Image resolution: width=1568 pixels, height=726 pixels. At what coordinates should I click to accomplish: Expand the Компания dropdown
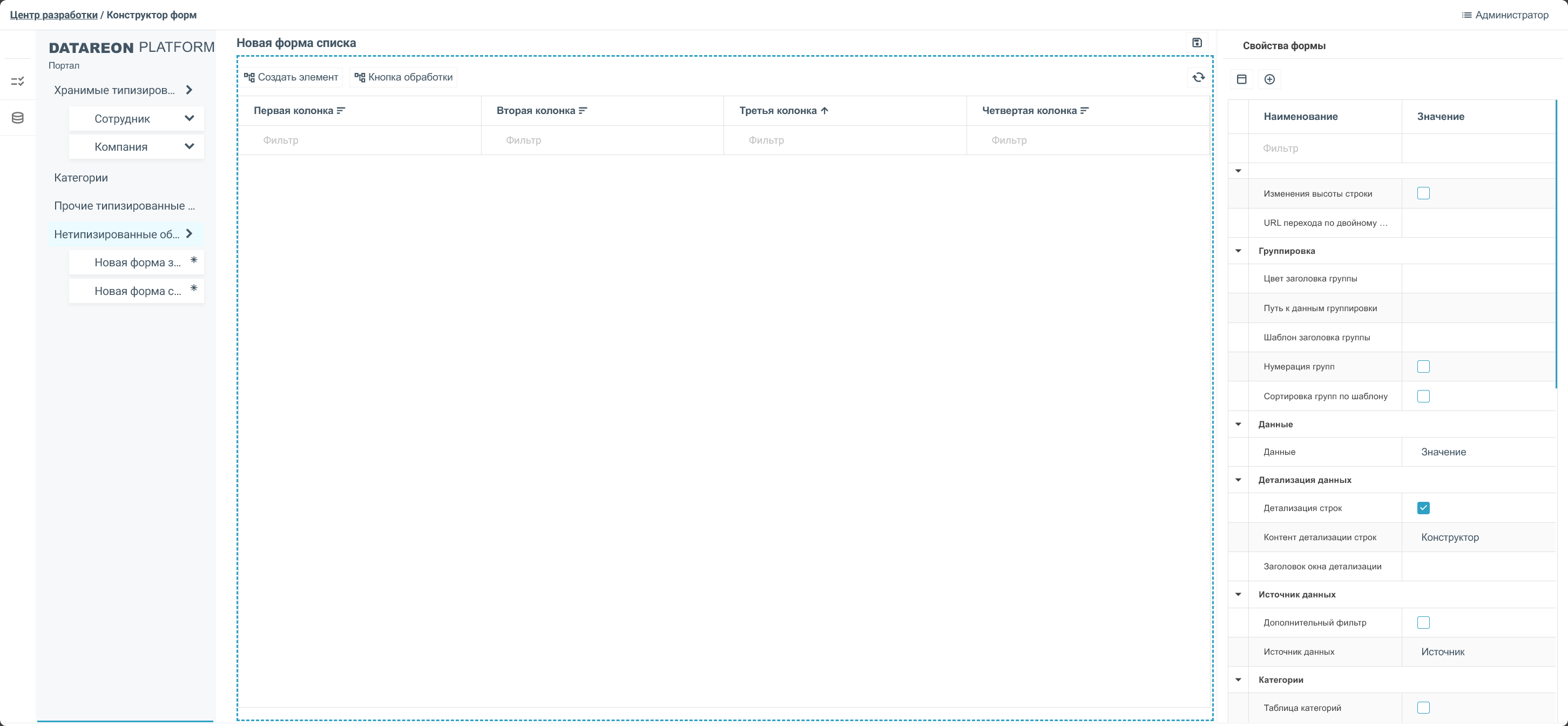(190, 146)
